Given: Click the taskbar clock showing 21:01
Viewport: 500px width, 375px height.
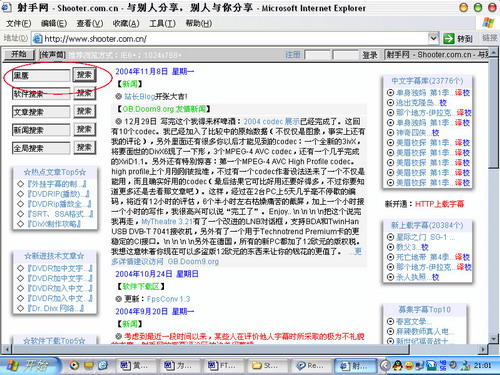Looking at the screenshot, I should (482, 366).
